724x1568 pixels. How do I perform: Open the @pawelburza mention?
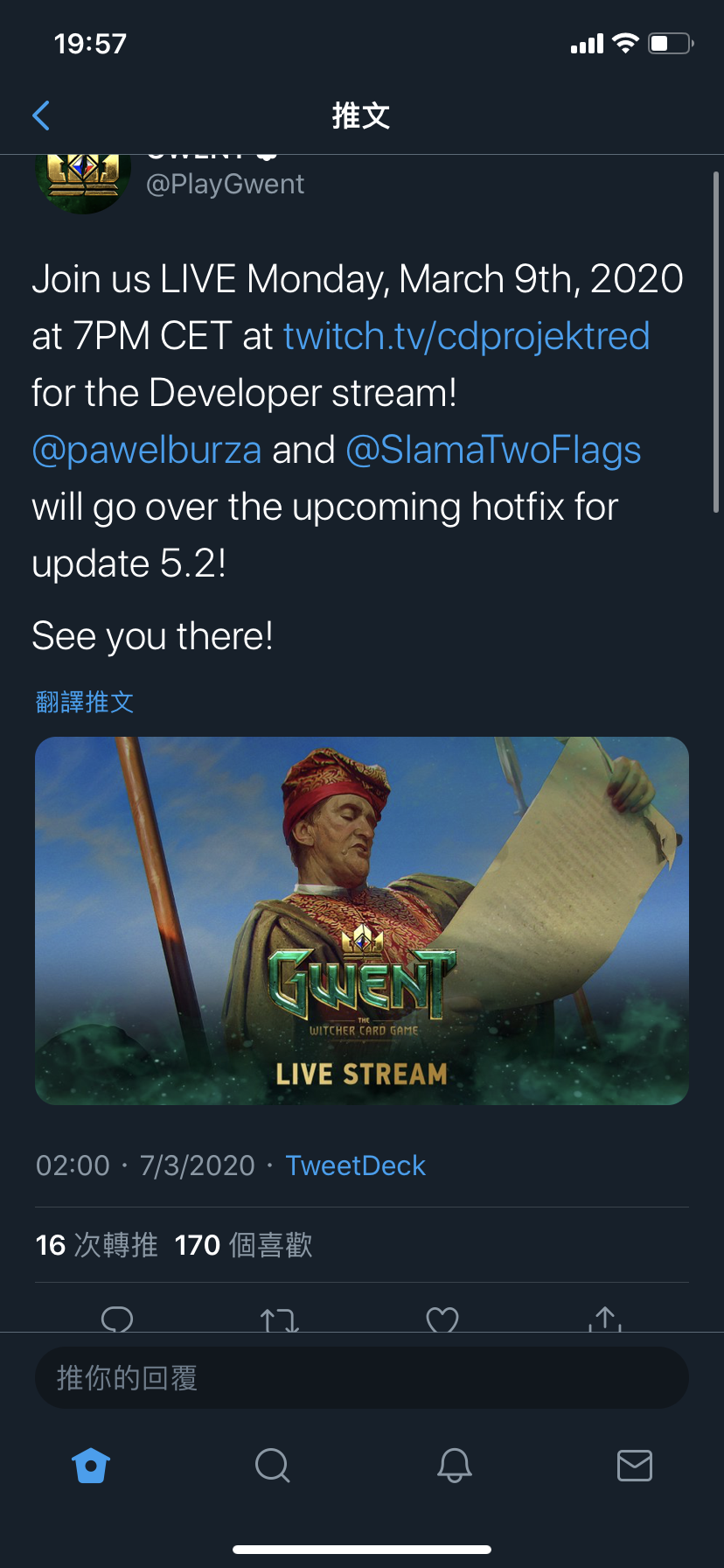147,450
